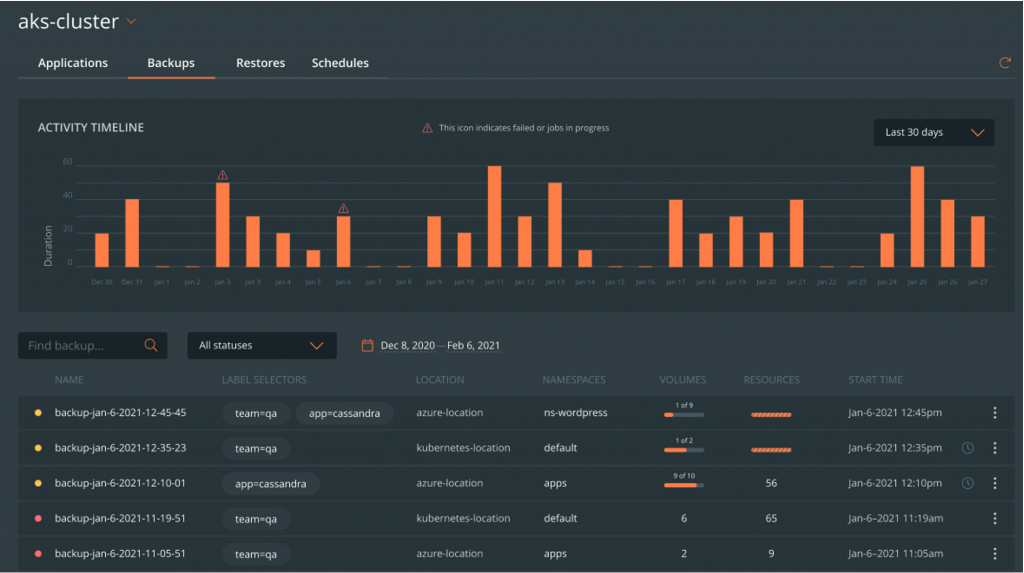
Task: Open the All statuses filter dropdown
Action: coord(261,345)
